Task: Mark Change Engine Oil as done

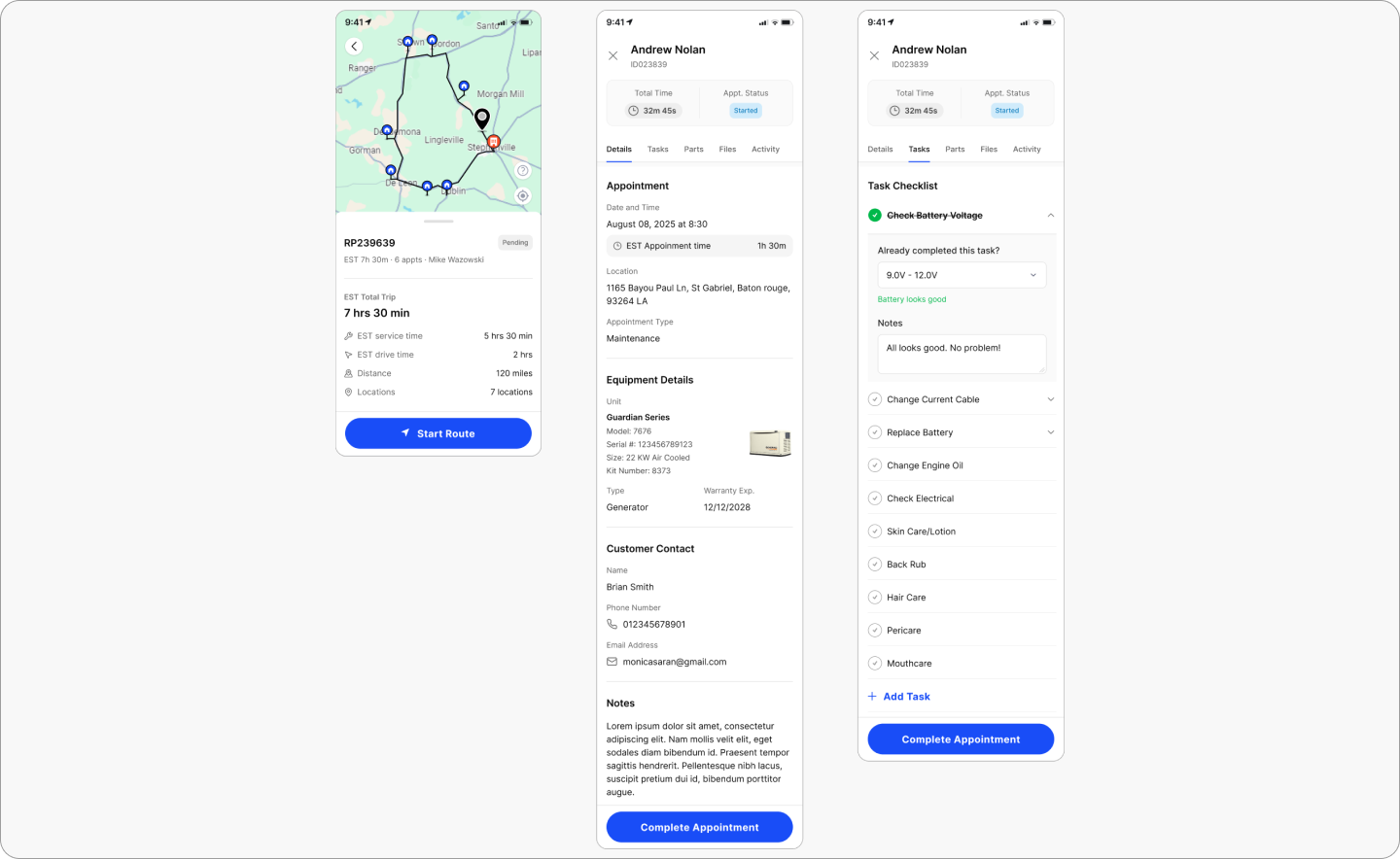Action: [875, 465]
